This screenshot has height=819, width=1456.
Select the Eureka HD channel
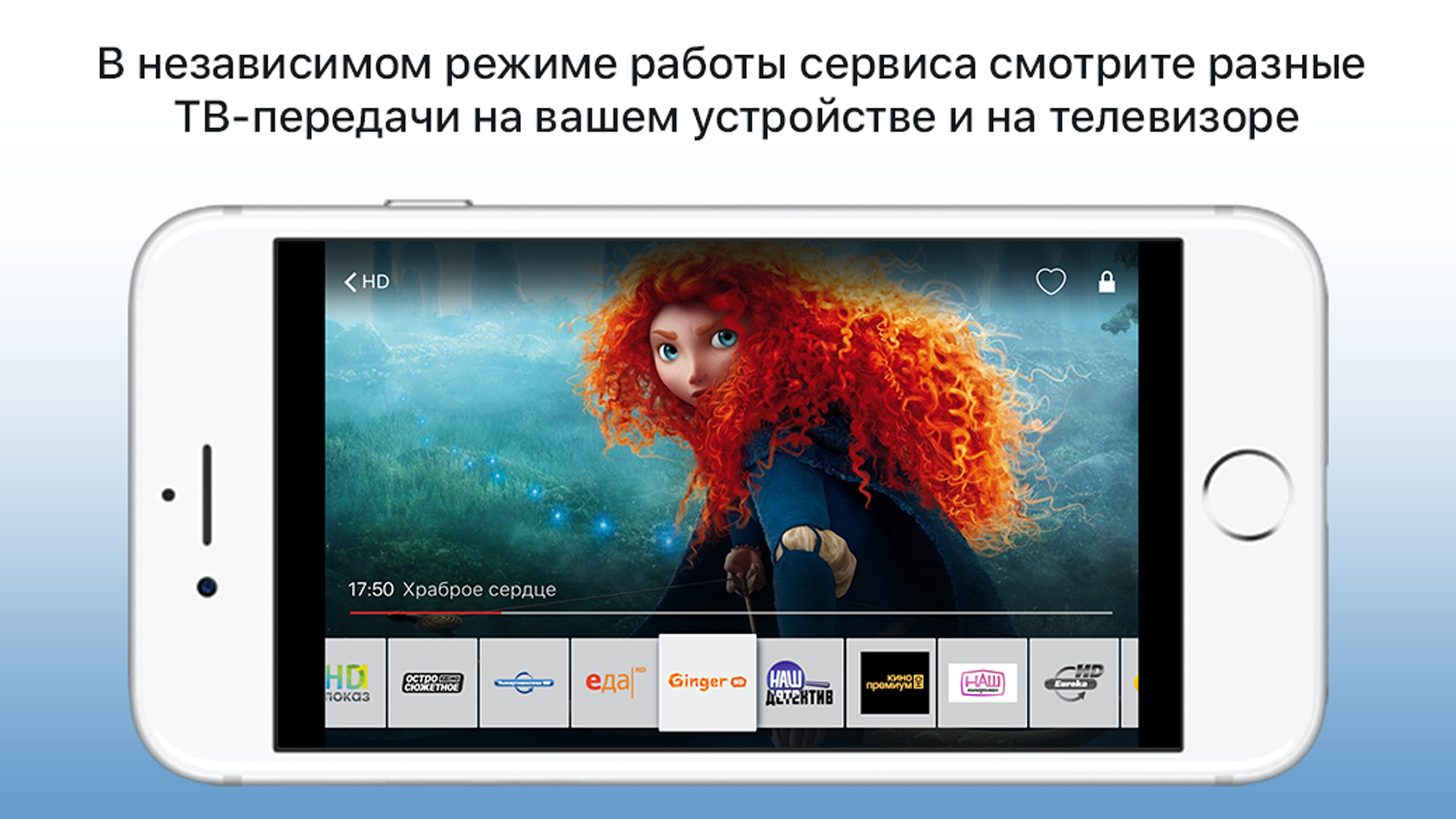tap(1074, 683)
